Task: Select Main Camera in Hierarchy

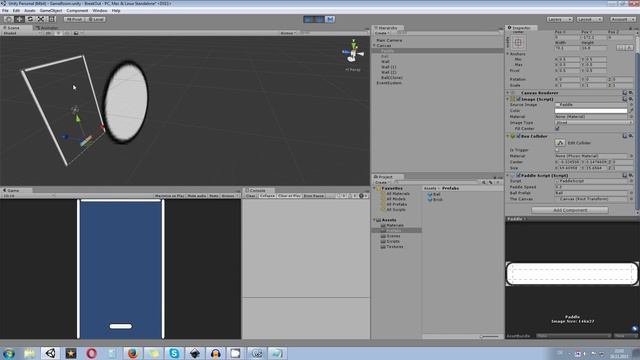Action: coord(389,40)
